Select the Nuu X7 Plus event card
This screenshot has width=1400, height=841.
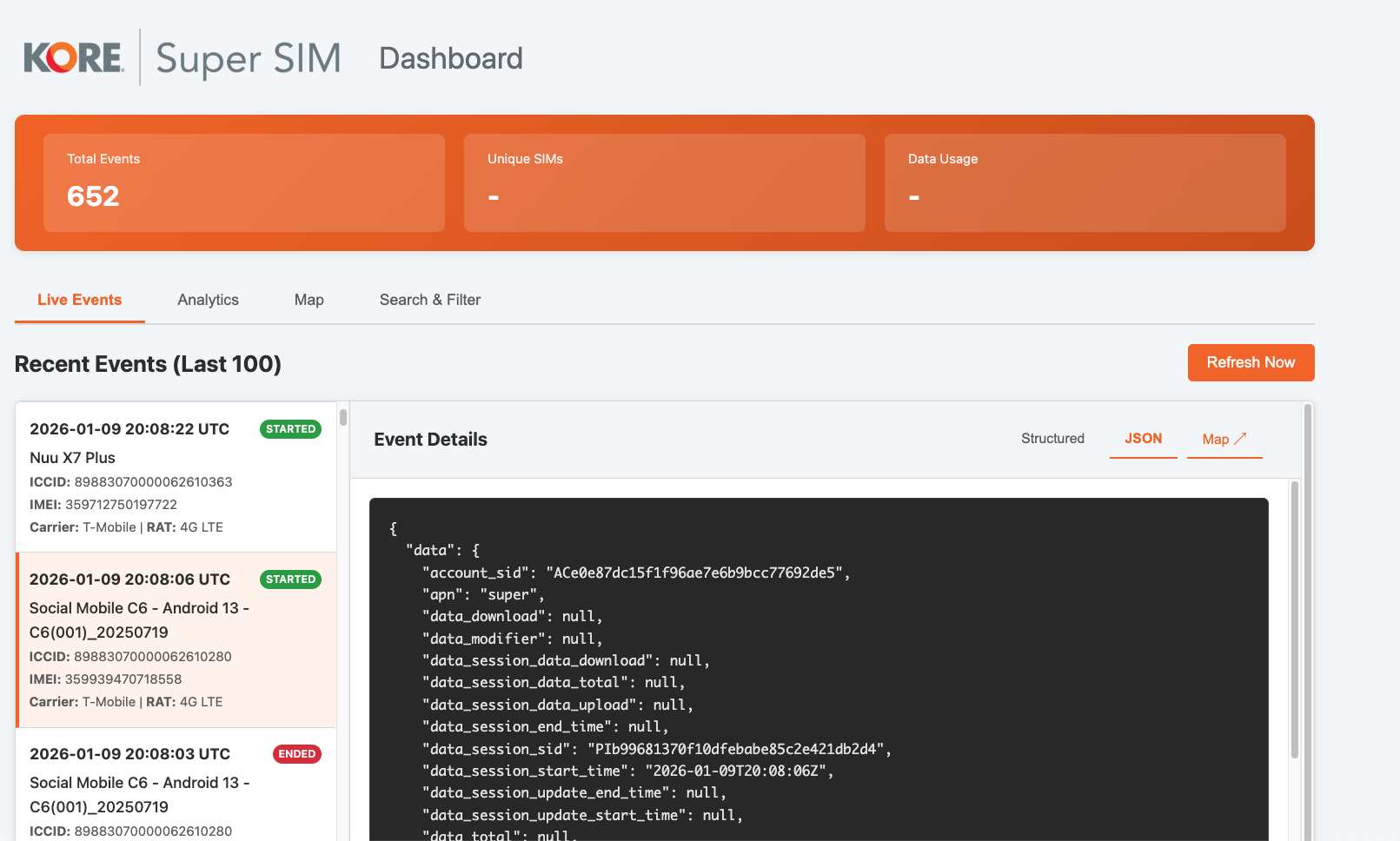(176, 477)
